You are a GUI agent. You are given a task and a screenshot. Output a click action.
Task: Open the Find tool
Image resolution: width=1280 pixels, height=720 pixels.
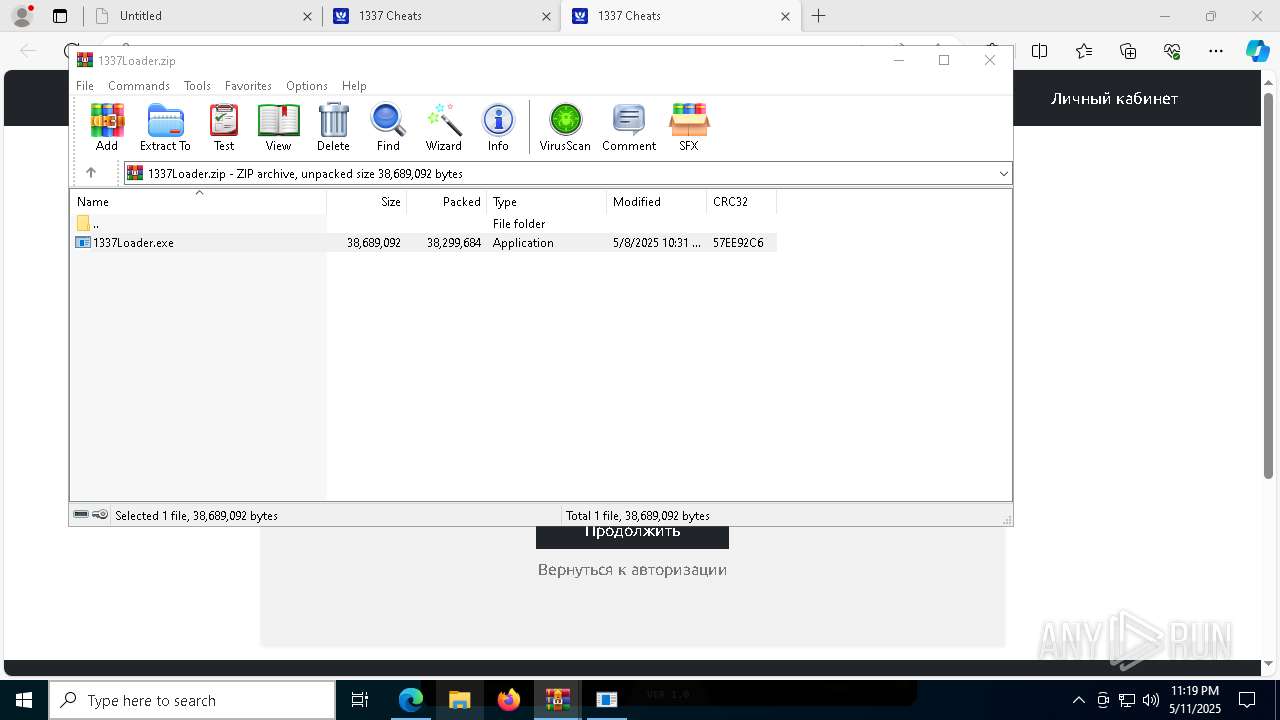click(x=388, y=127)
